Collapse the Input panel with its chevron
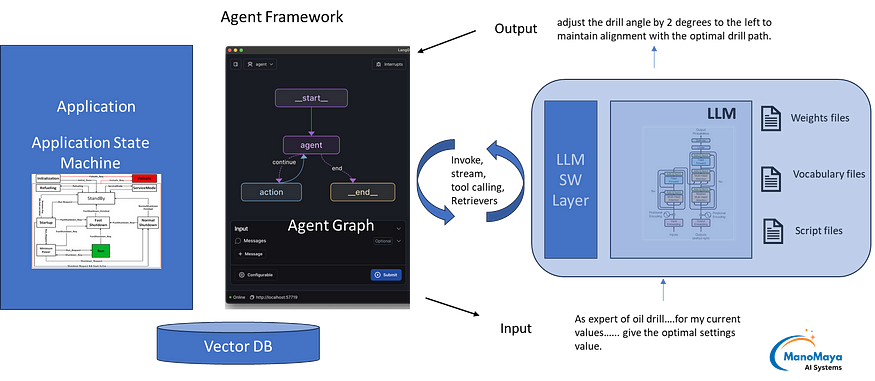875x381 pixels. 399,229
